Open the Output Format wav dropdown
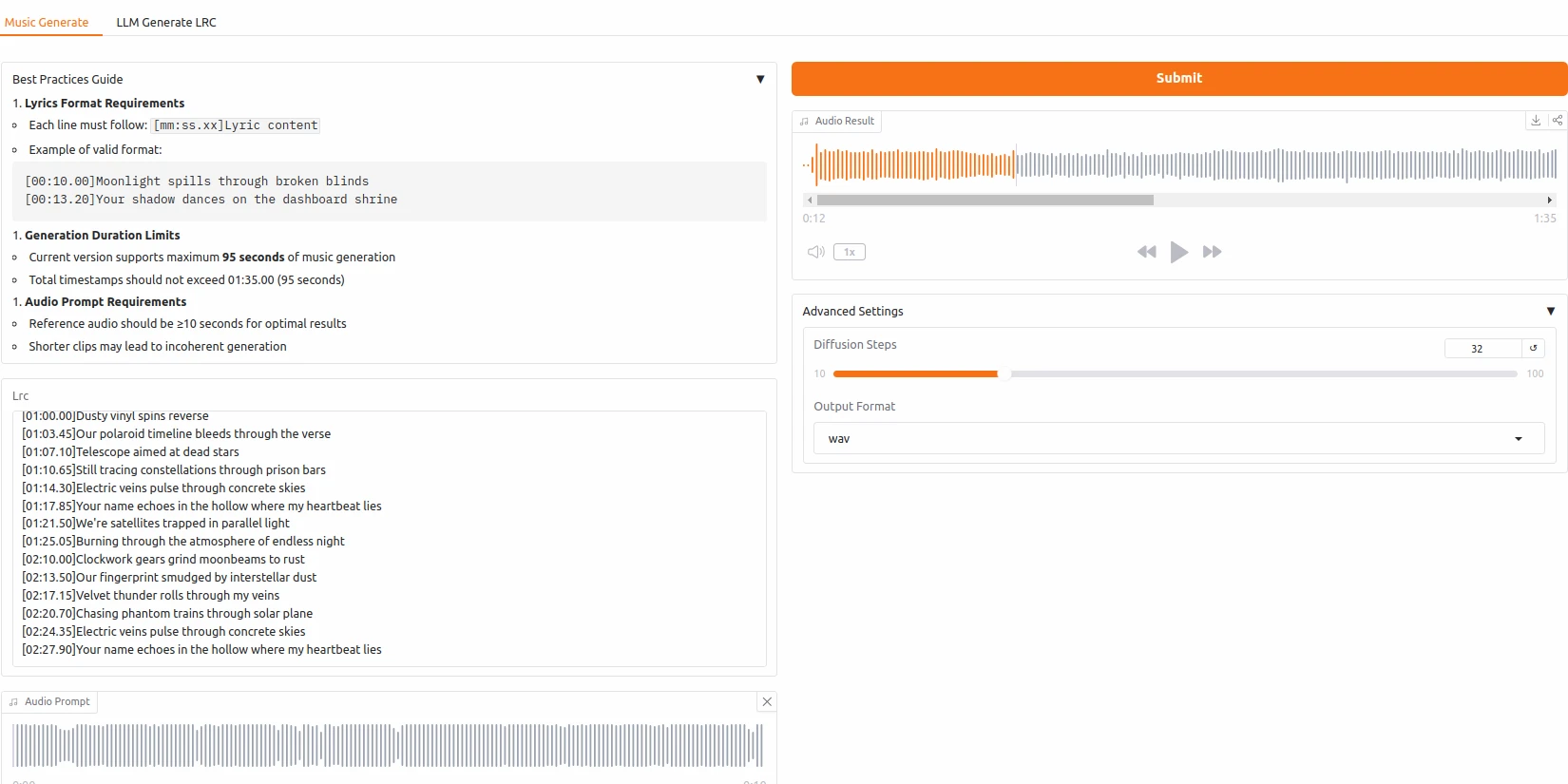 1178,439
